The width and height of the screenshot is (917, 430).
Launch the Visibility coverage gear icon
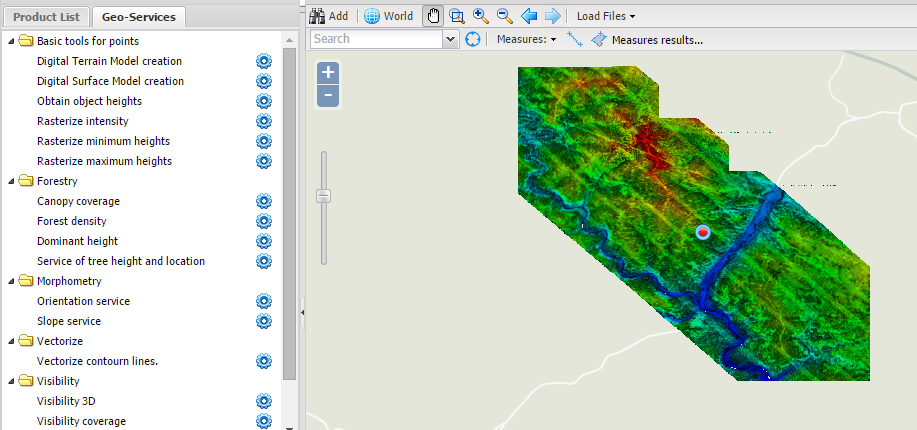point(264,421)
